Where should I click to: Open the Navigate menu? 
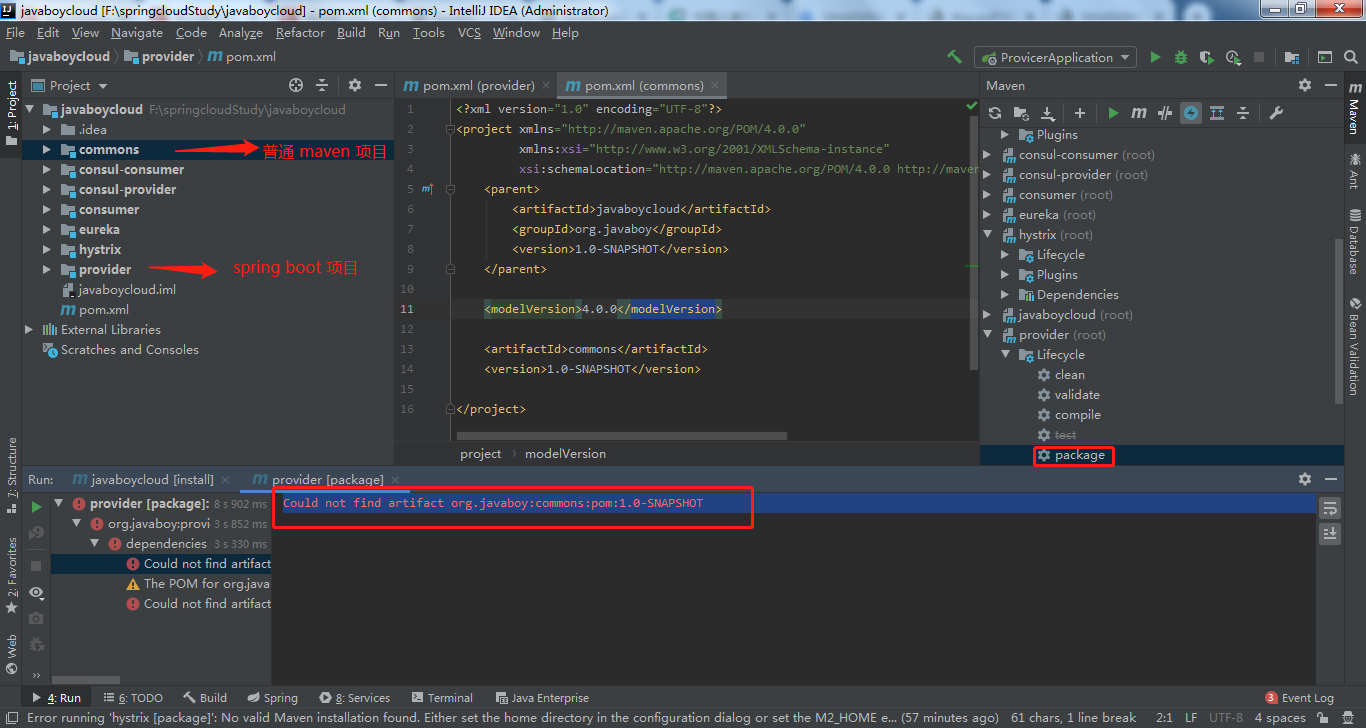[137, 33]
